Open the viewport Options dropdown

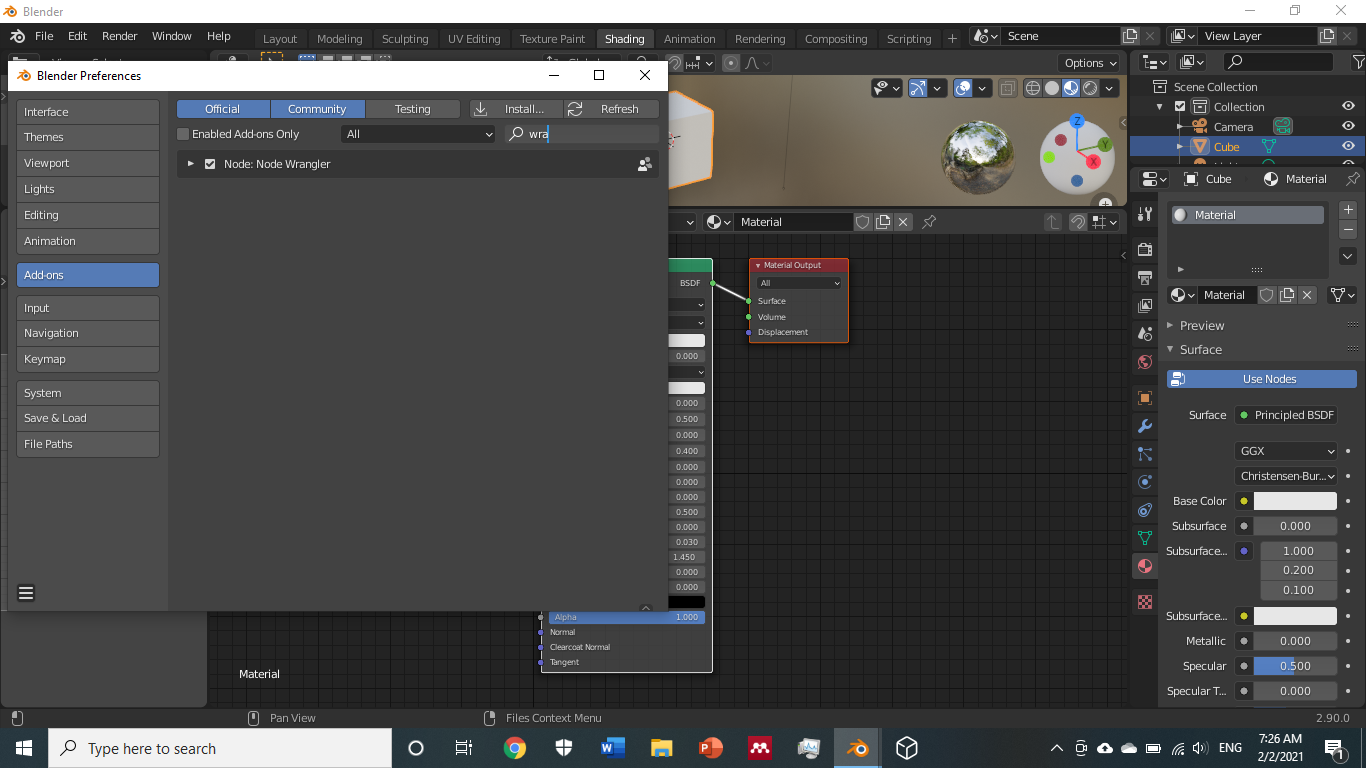tap(1090, 63)
